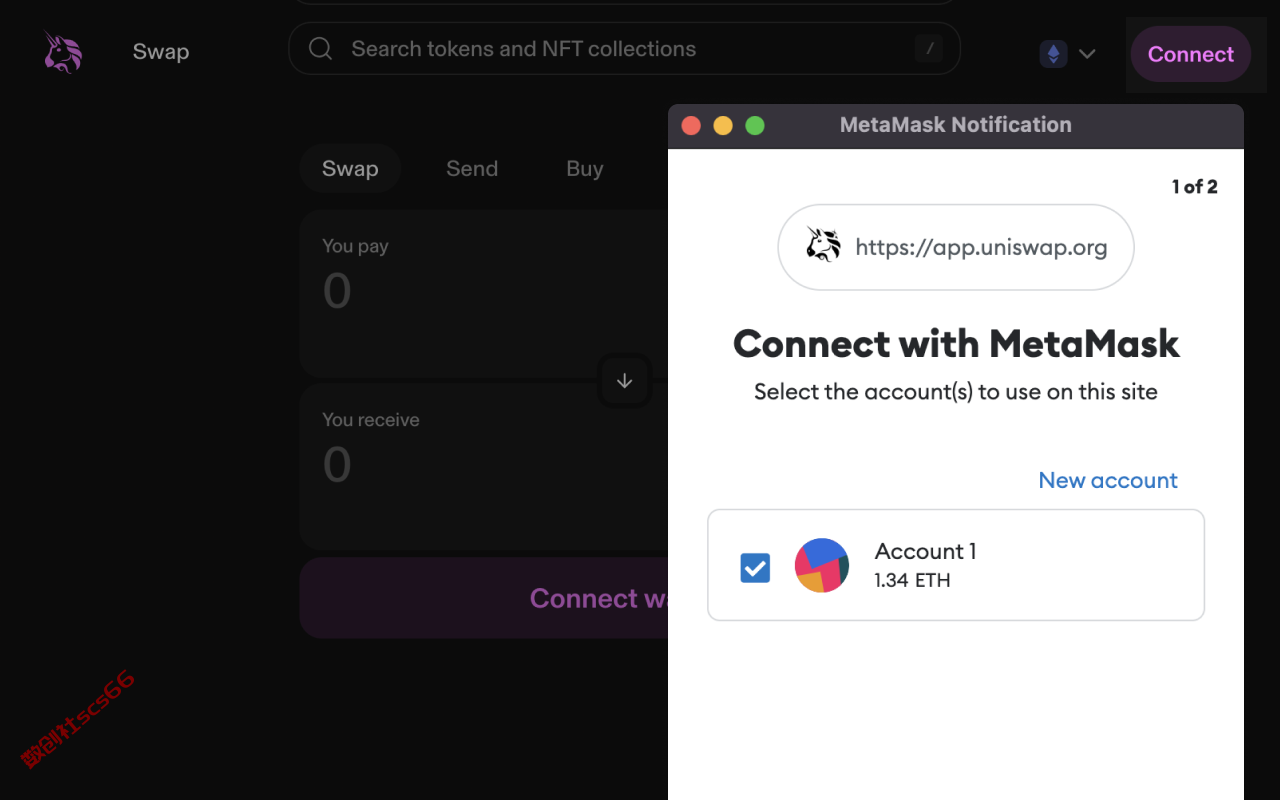This screenshot has width=1280, height=800.
Task: Focus the token and NFT search field
Action: [x=624, y=49]
